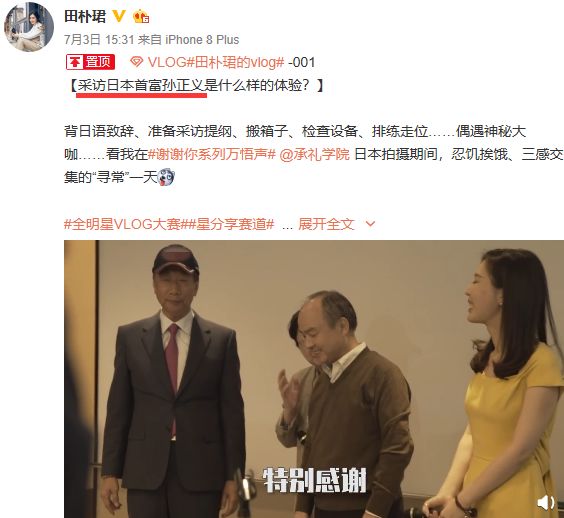Screen dimensions: 564x518
Task: Click the orange verified V badge
Action: tap(119, 16)
